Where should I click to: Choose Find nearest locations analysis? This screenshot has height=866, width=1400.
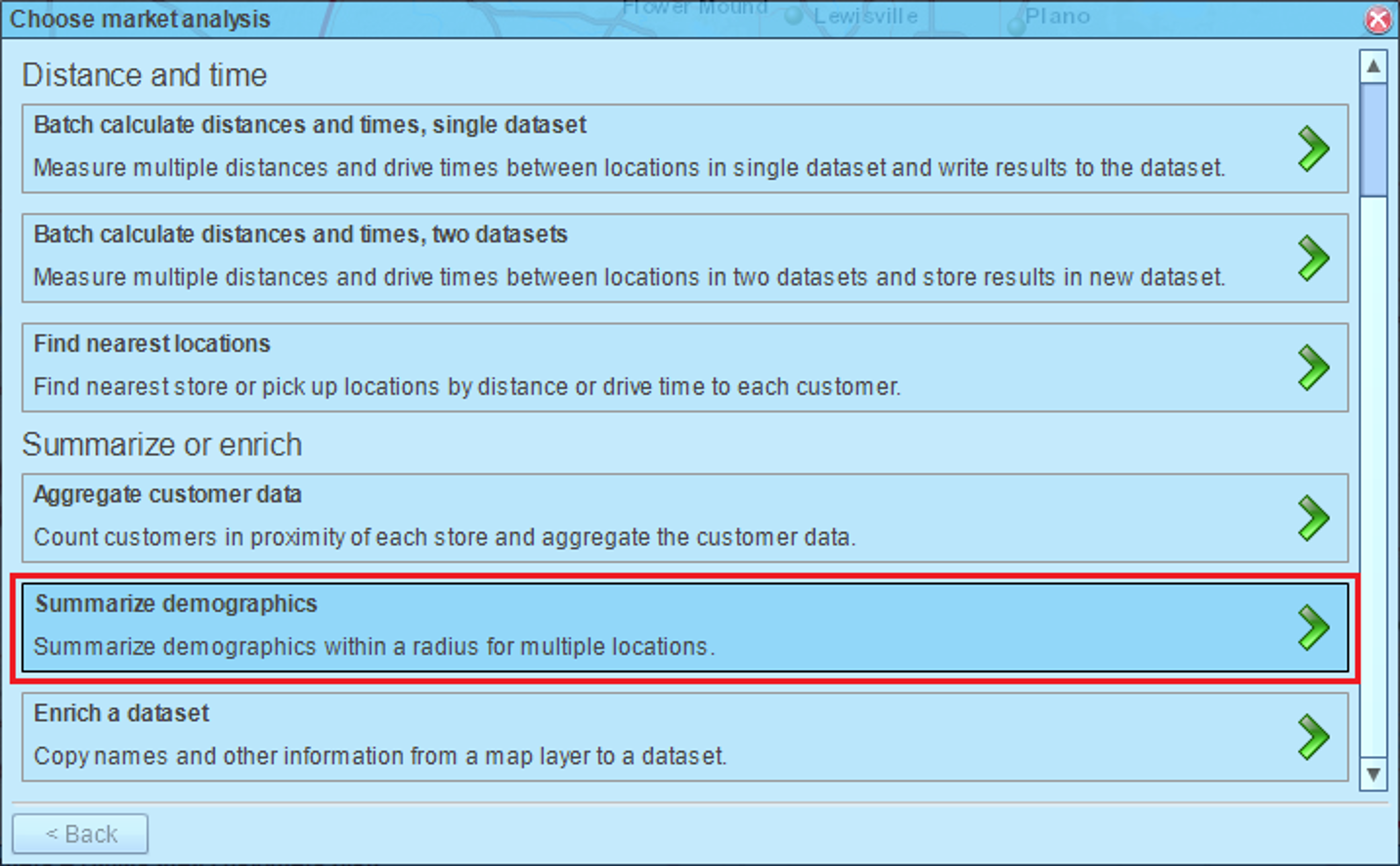(685, 367)
